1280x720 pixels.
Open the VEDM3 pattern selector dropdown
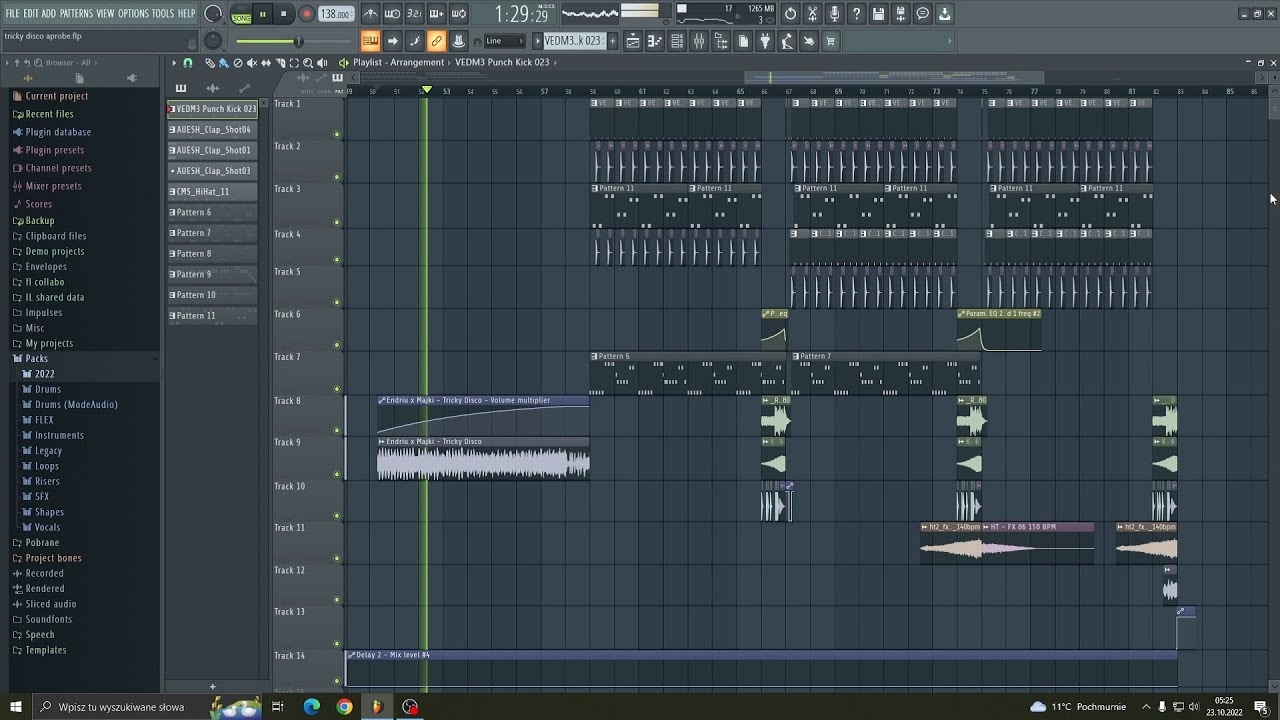573,41
